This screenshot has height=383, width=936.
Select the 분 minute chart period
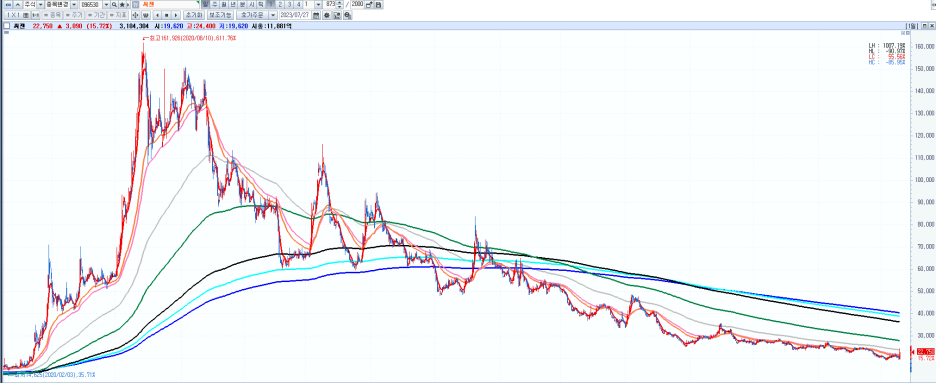242,4
